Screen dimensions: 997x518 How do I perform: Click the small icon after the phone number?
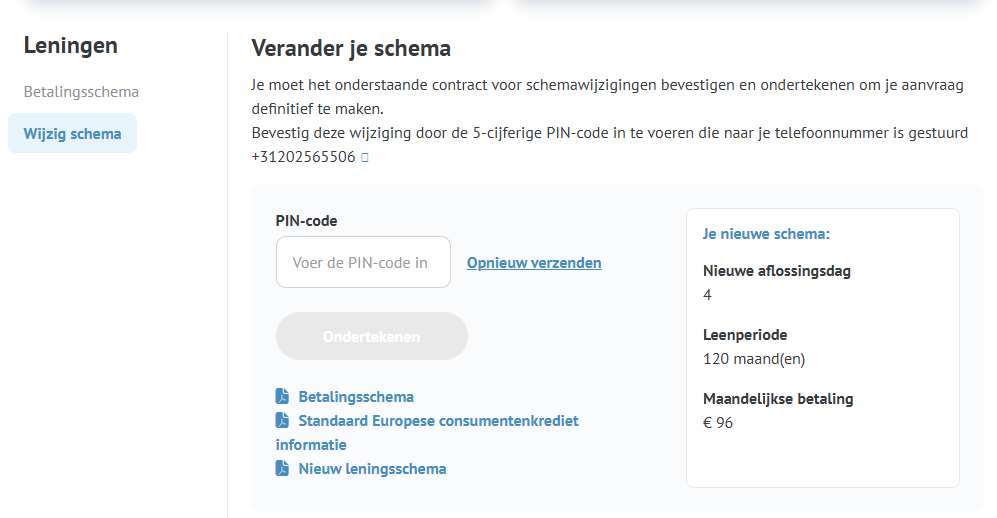tap(365, 157)
